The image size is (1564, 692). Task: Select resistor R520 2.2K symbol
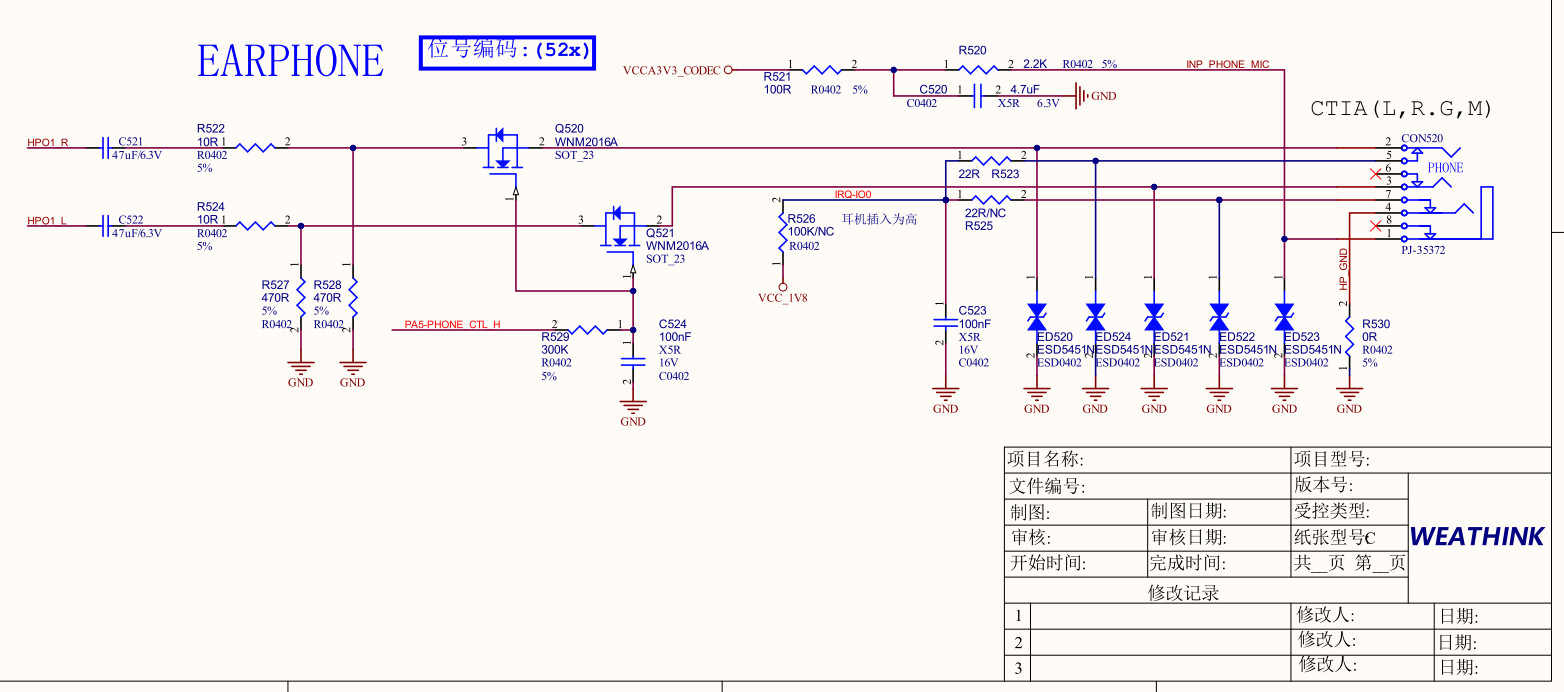pyautogui.click(x=978, y=69)
